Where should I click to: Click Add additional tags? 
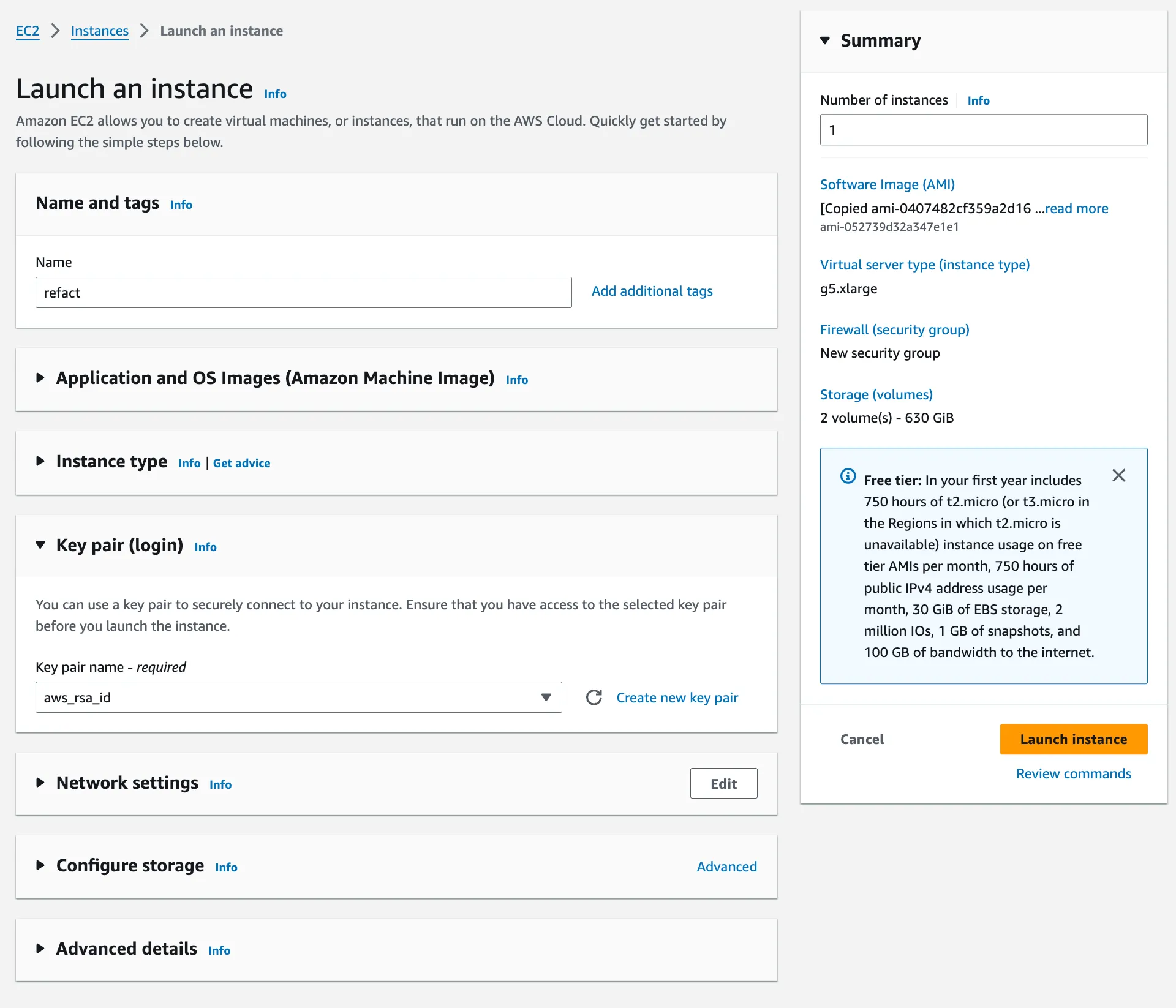[652, 291]
